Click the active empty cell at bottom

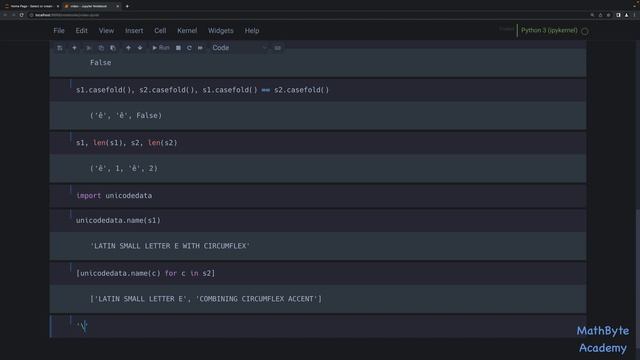click(x=318, y=326)
